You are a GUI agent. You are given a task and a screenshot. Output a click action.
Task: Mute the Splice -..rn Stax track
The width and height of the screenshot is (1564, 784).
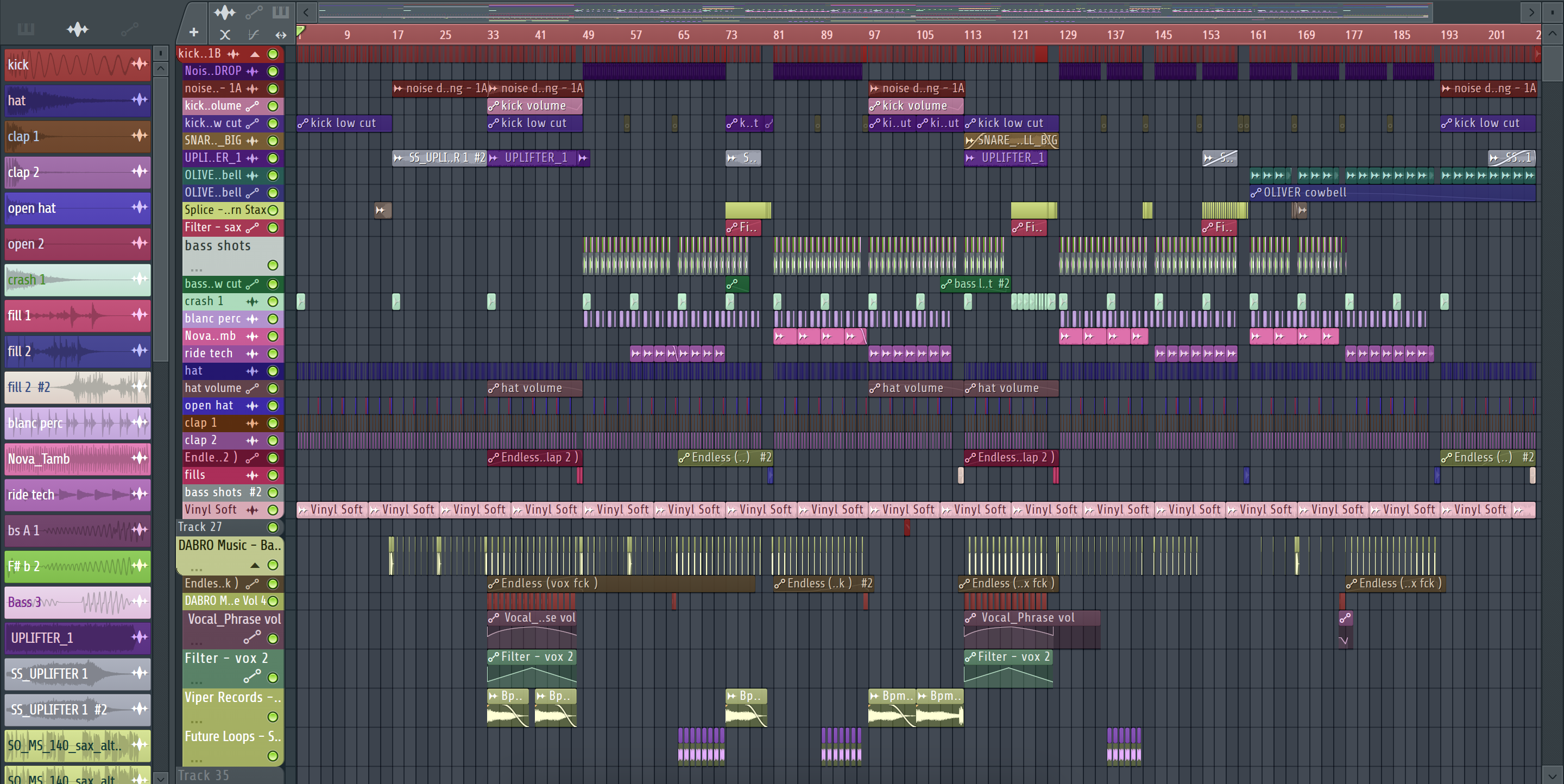coord(273,210)
